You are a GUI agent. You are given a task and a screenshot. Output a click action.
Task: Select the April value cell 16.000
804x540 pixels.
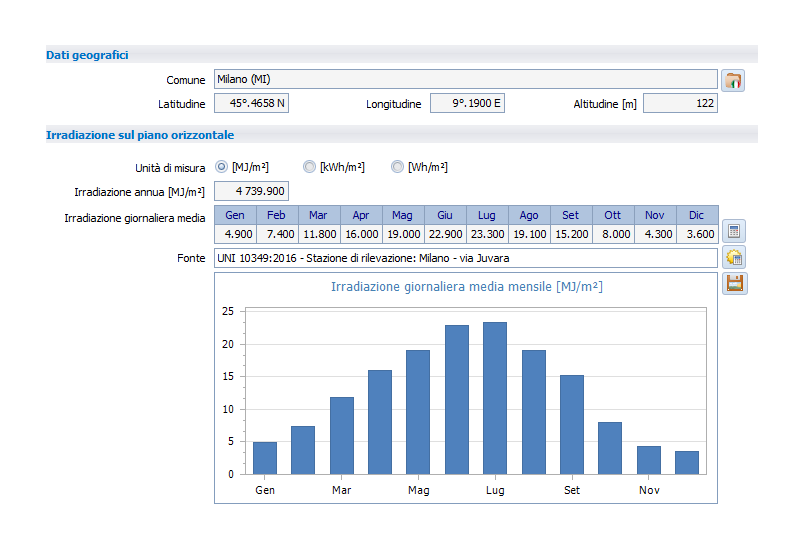(x=361, y=234)
